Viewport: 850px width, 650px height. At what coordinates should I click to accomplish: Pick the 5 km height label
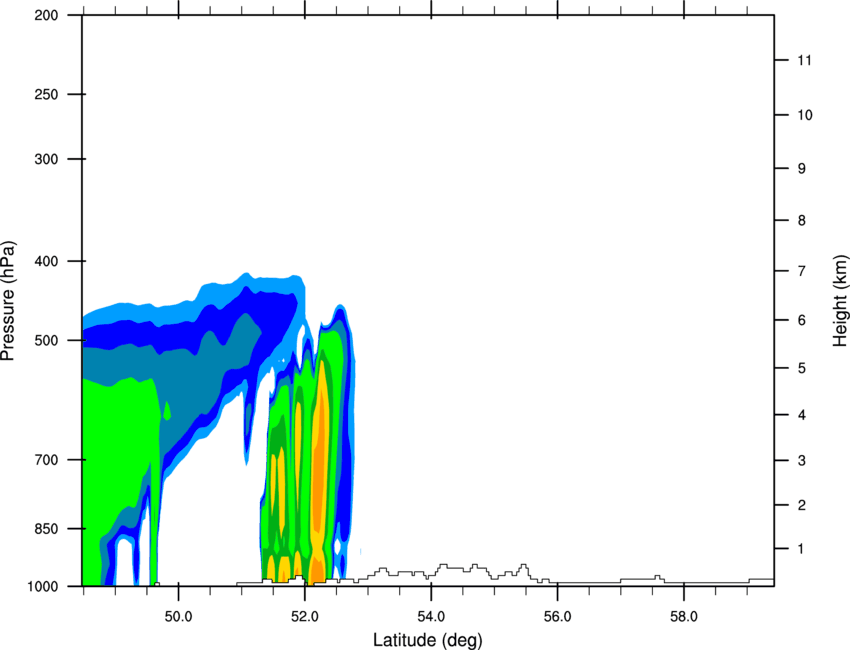click(x=801, y=368)
